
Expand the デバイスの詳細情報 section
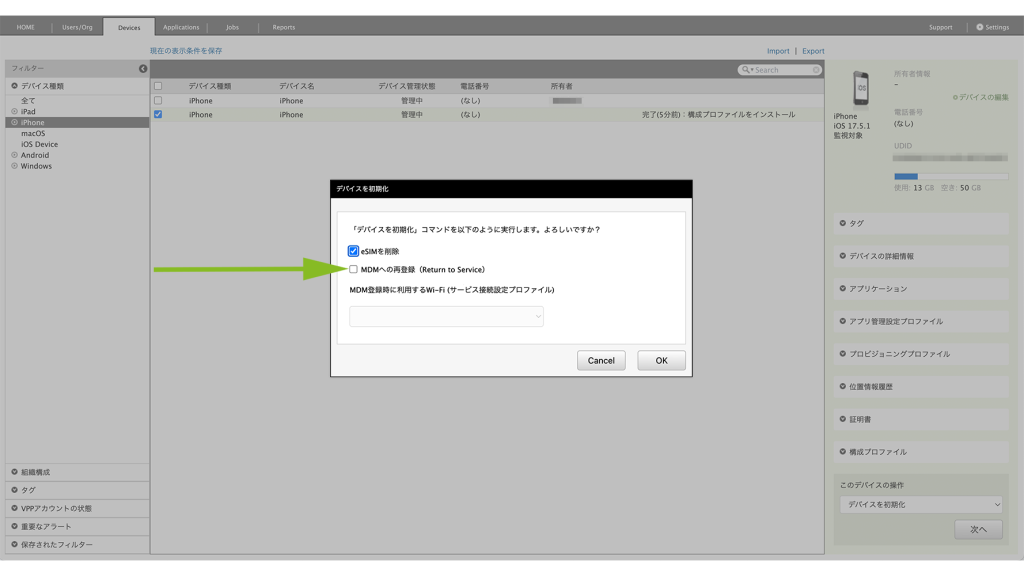[x=921, y=256]
